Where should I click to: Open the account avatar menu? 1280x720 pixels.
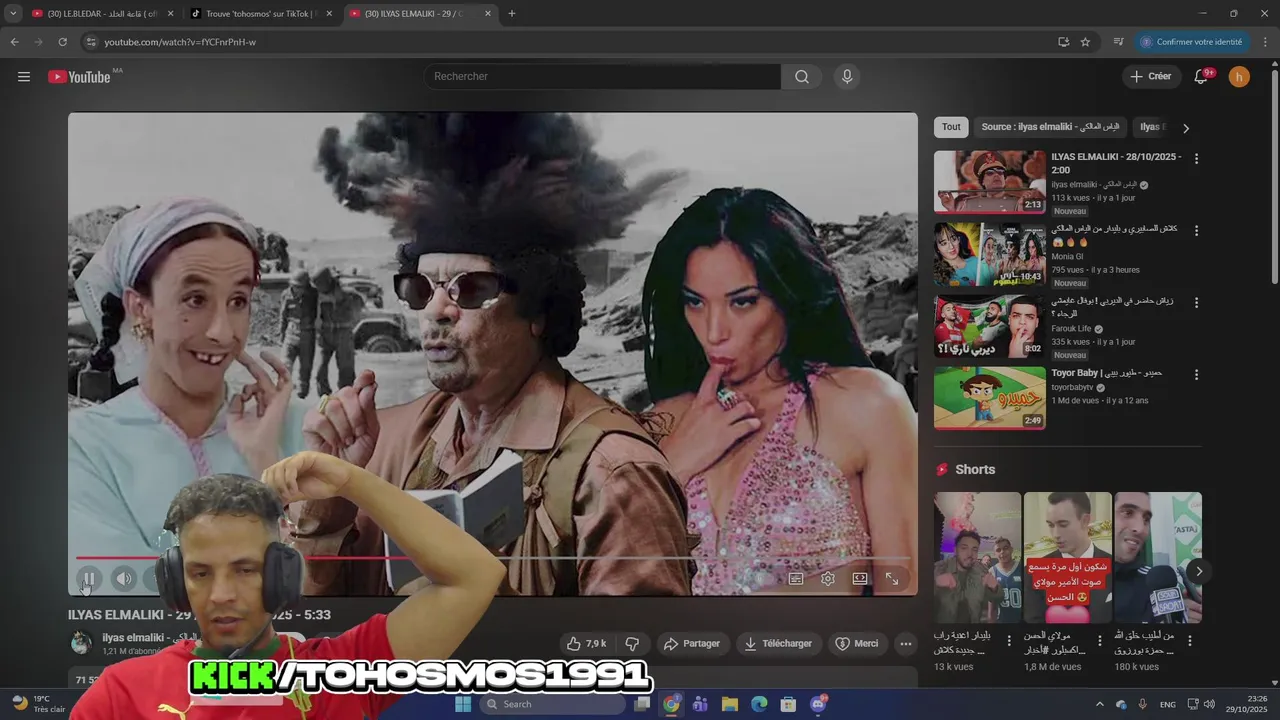pos(1239,77)
